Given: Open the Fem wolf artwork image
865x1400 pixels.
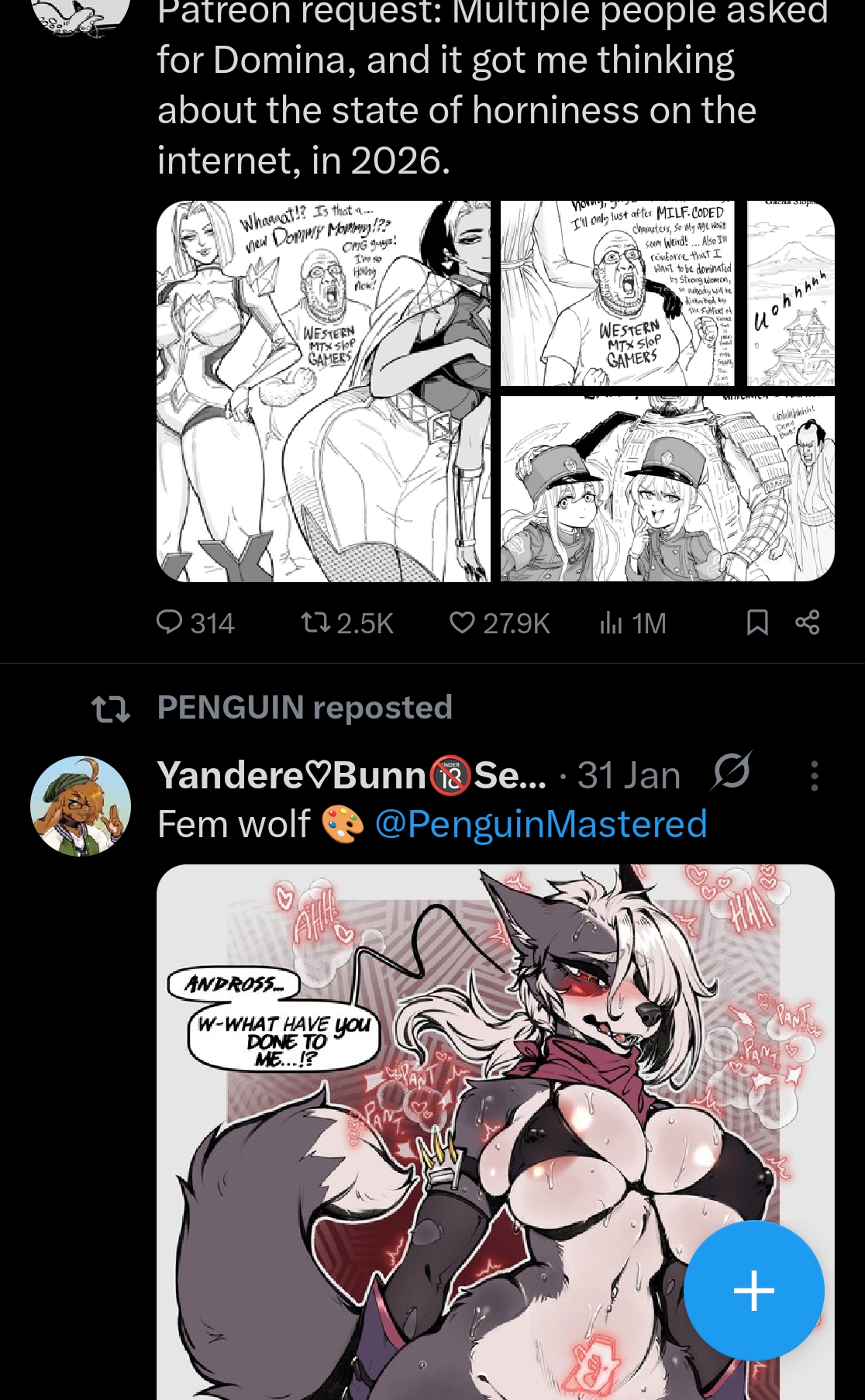Looking at the screenshot, I should point(495,1132).
